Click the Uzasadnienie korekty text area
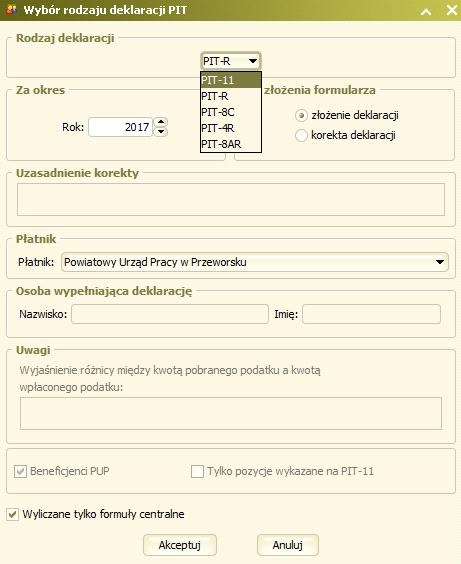Viewport: 461px width, 564px height. point(231,200)
